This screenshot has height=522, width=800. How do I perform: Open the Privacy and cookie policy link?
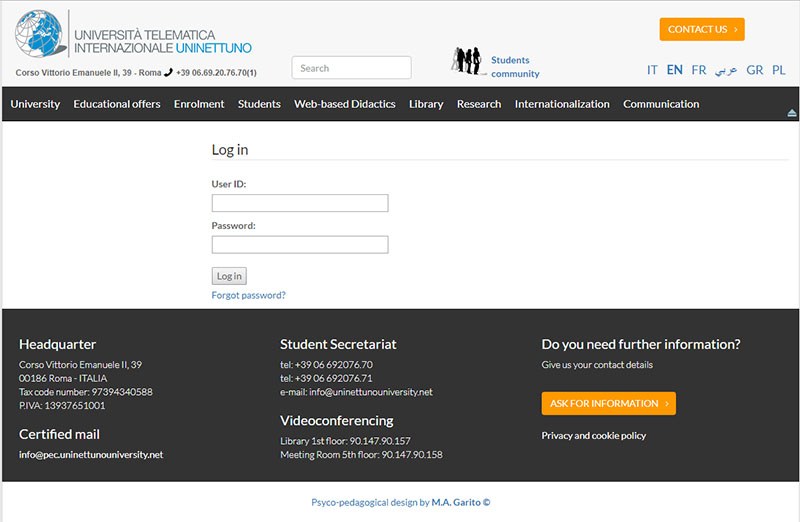click(x=593, y=436)
